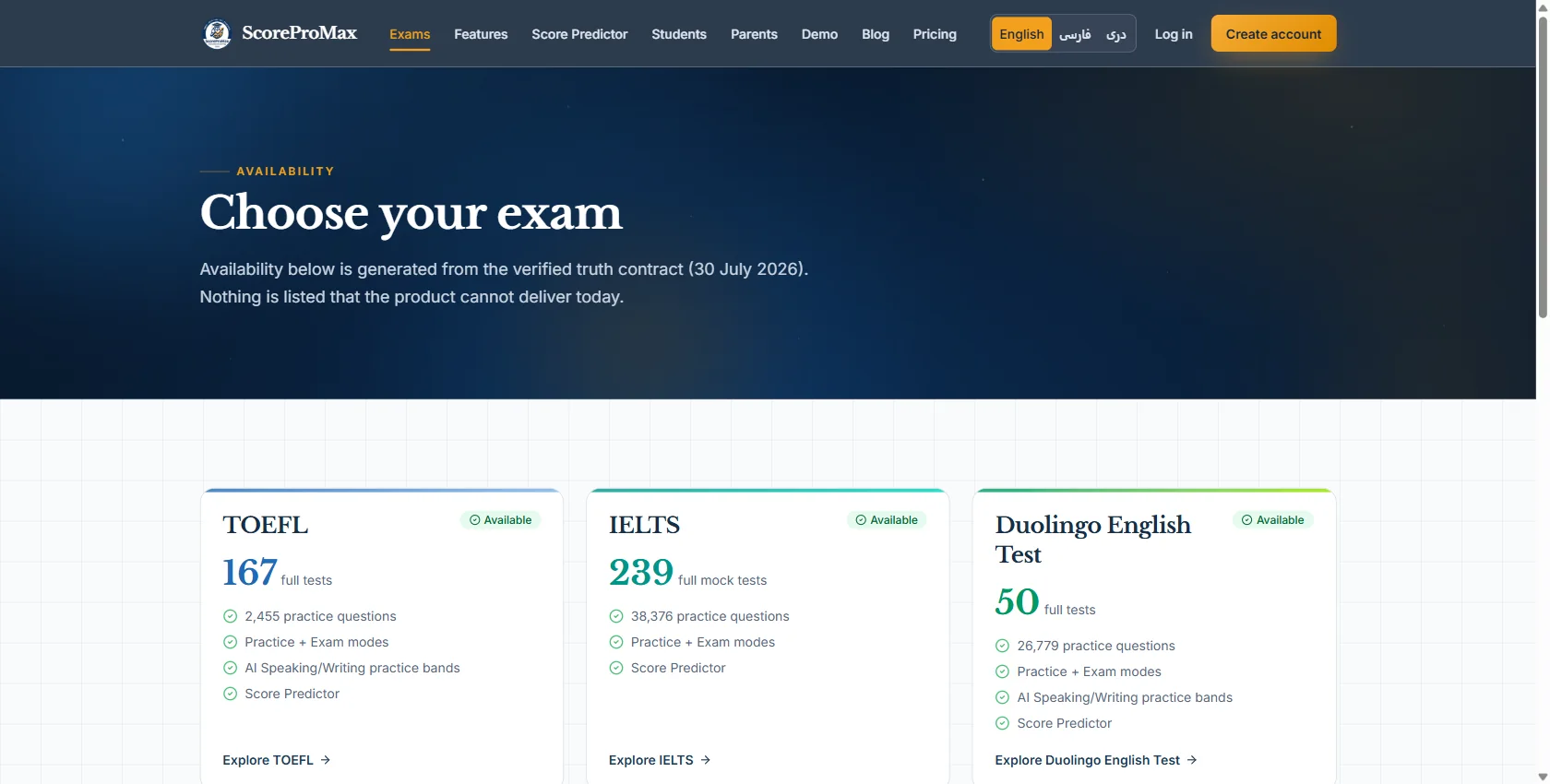Click the IELTS card heading
Image resolution: width=1550 pixels, height=784 pixels.
point(644,525)
